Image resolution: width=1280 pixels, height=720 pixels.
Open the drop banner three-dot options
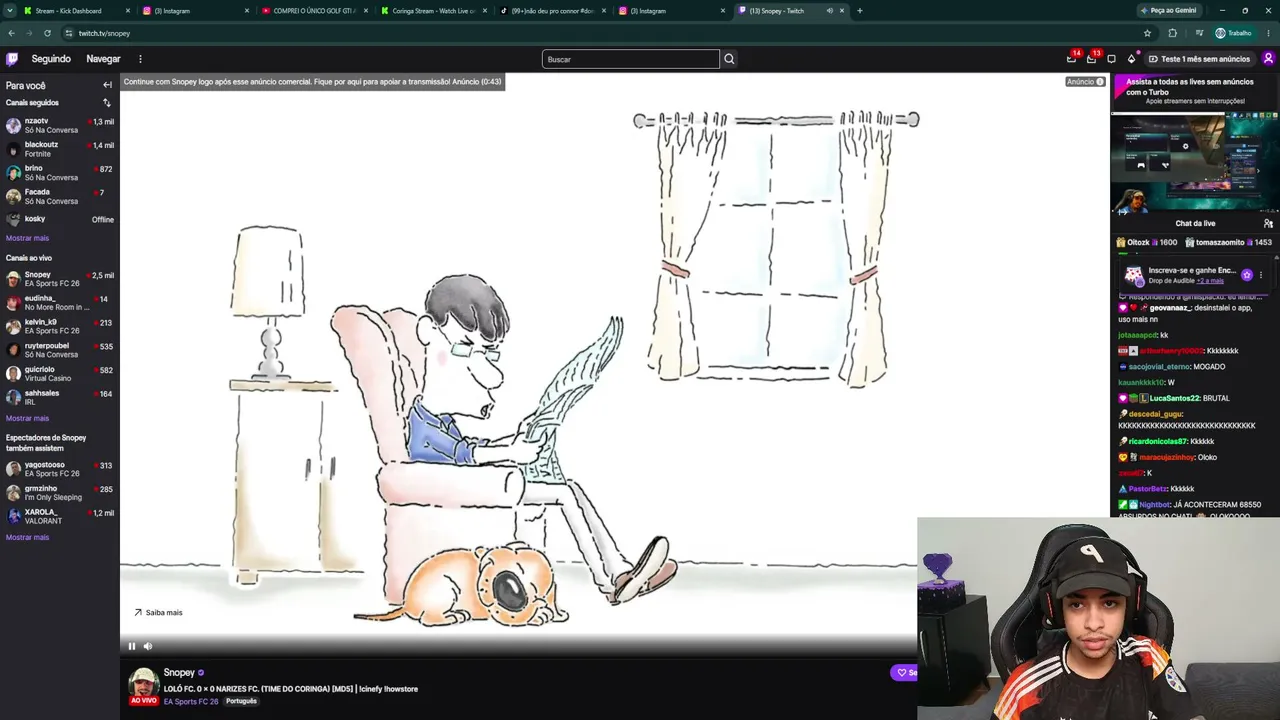pos(1261,275)
